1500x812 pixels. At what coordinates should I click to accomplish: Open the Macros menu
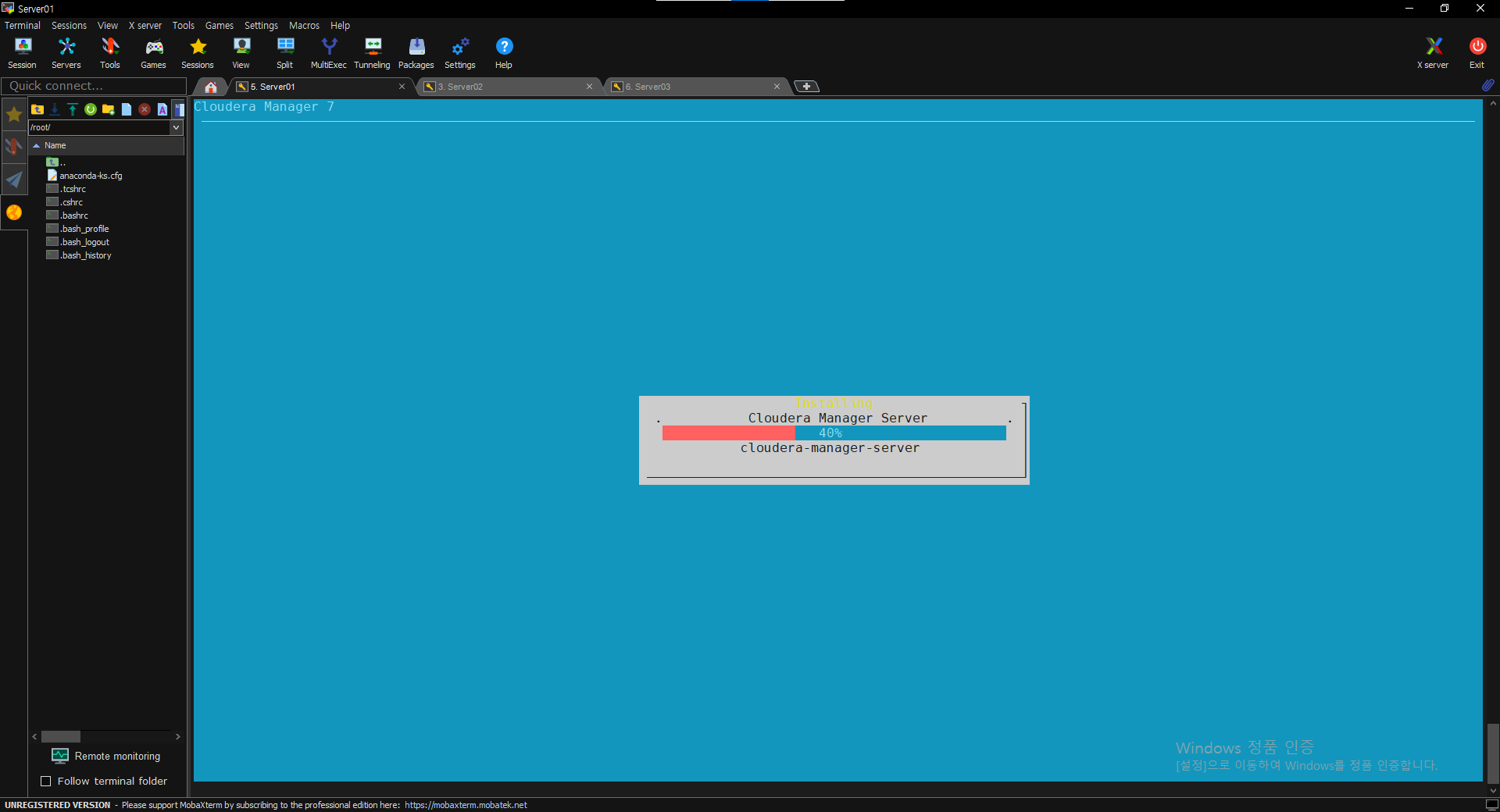(304, 26)
